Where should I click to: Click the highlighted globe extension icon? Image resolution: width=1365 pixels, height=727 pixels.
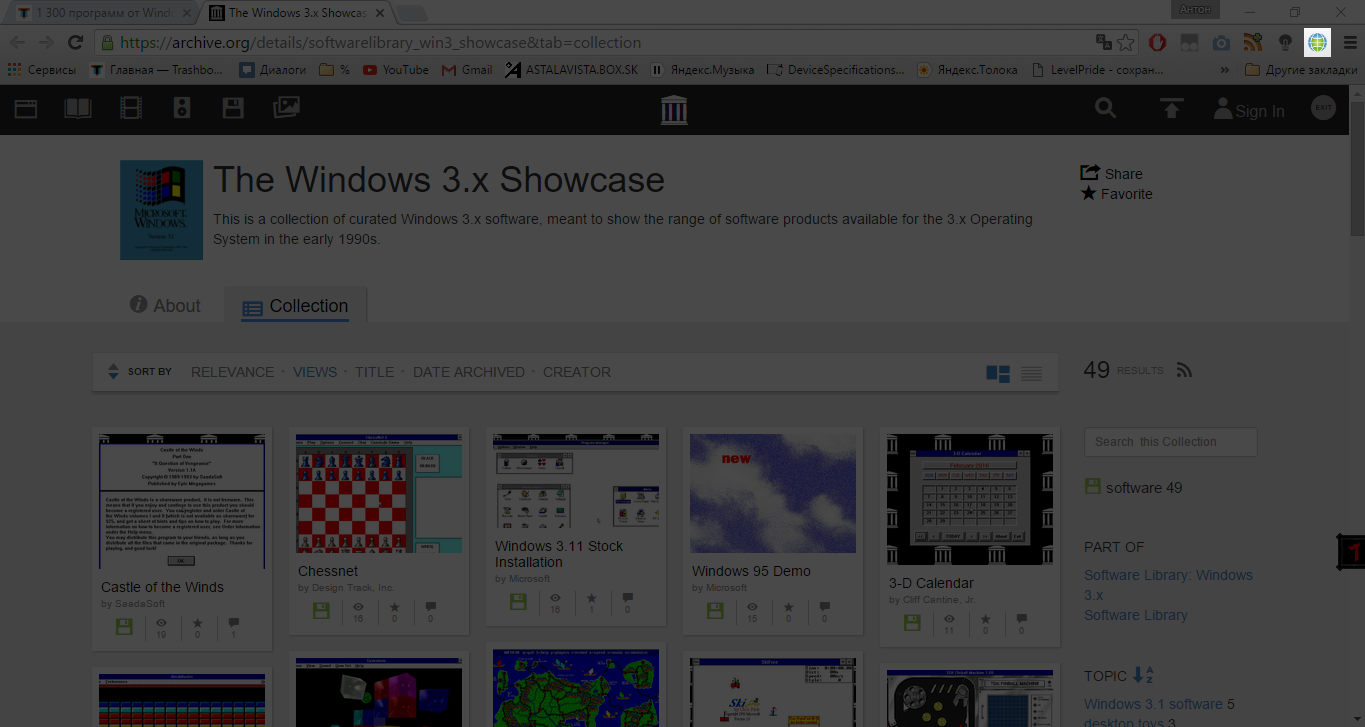1317,42
